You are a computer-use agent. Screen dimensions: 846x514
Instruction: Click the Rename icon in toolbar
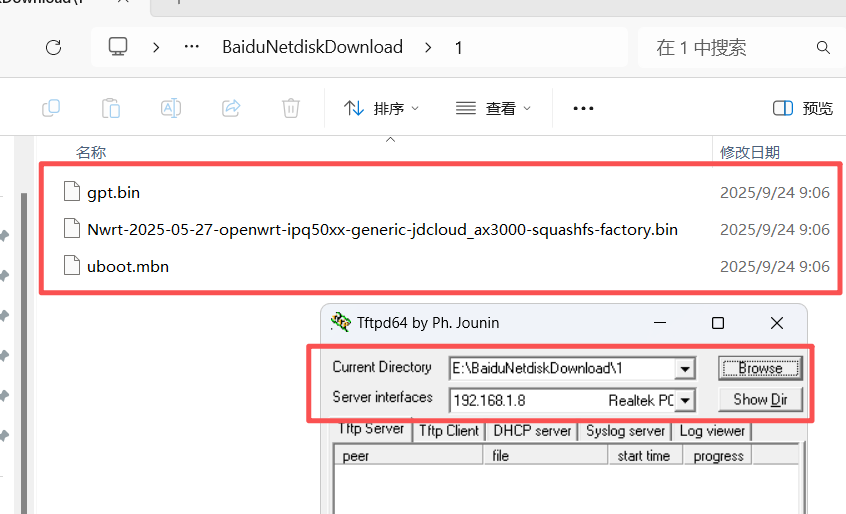171,108
